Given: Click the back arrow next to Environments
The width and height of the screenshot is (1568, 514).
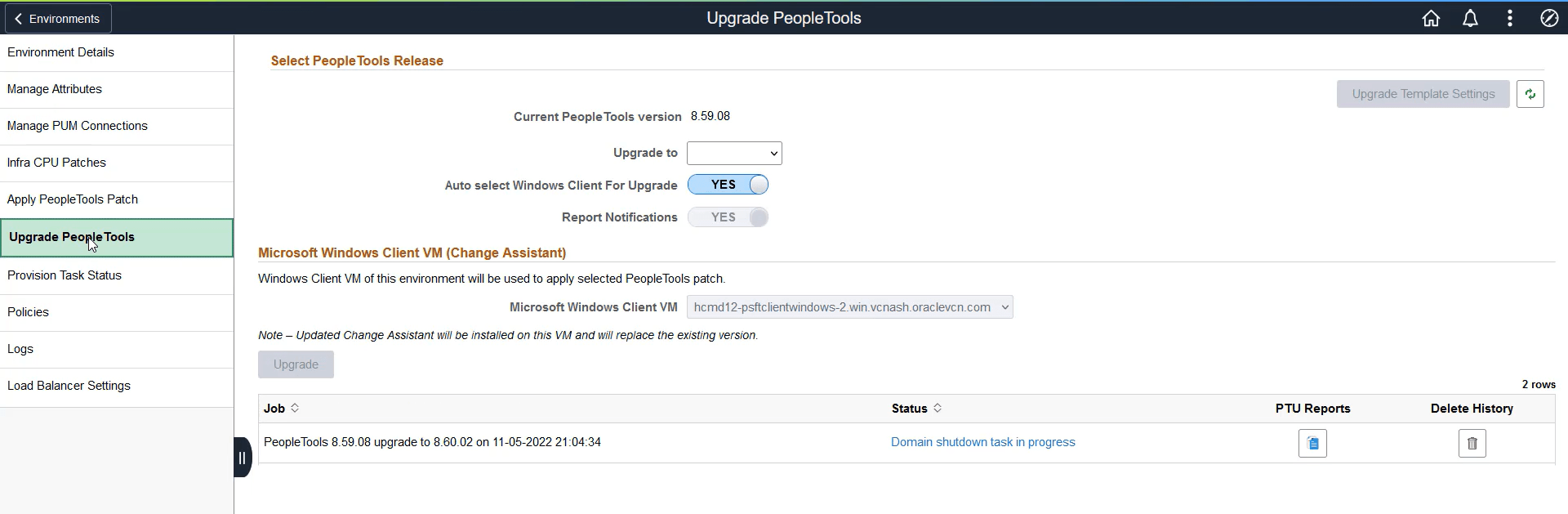Looking at the screenshot, I should click(x=18, y=18).
